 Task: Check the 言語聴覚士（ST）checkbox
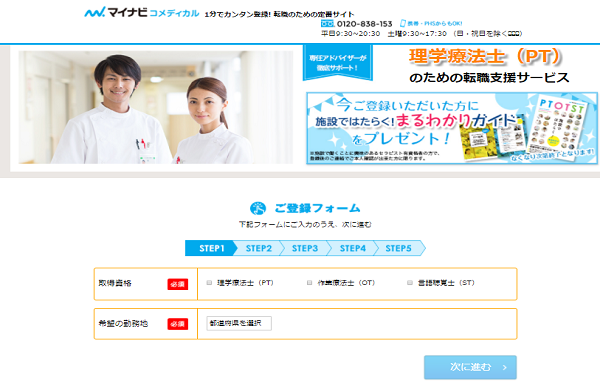pyautogui.click(x=410, y=283)
